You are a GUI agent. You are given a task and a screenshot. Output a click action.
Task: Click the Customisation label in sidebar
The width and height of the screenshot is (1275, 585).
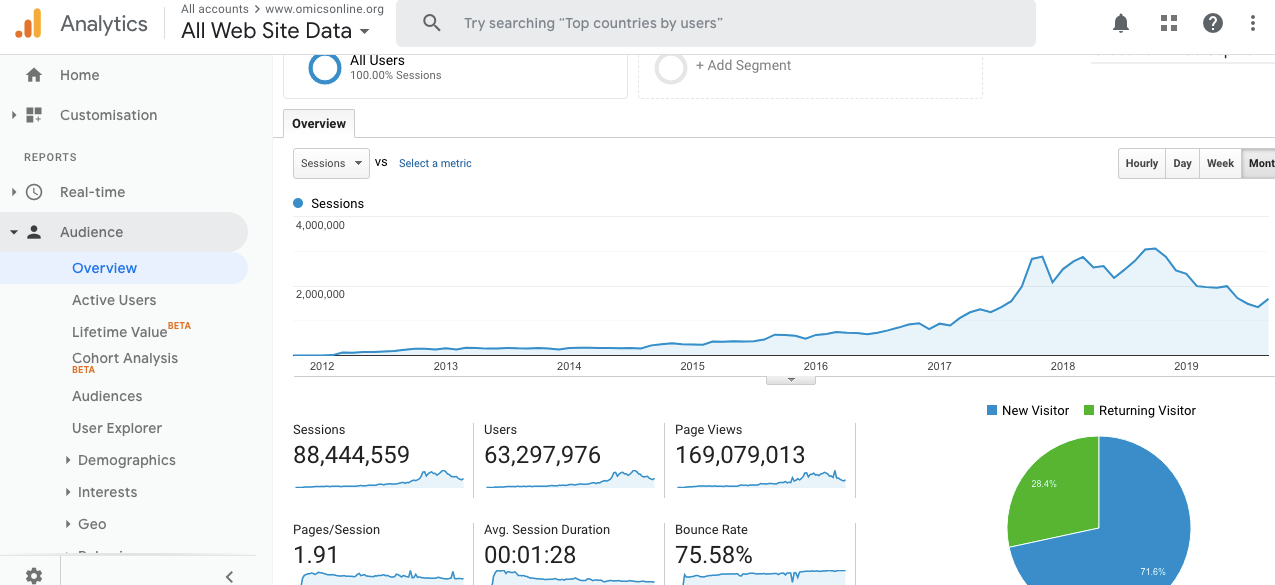pos(108,115)
